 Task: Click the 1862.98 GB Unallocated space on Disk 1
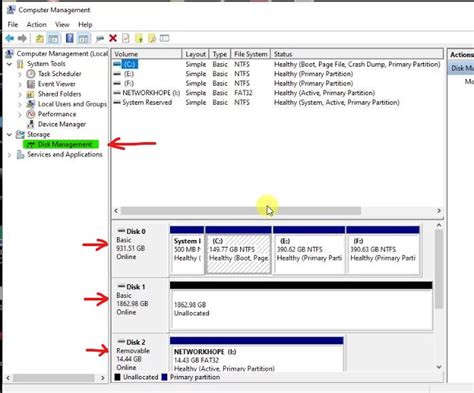coord(301,306)
